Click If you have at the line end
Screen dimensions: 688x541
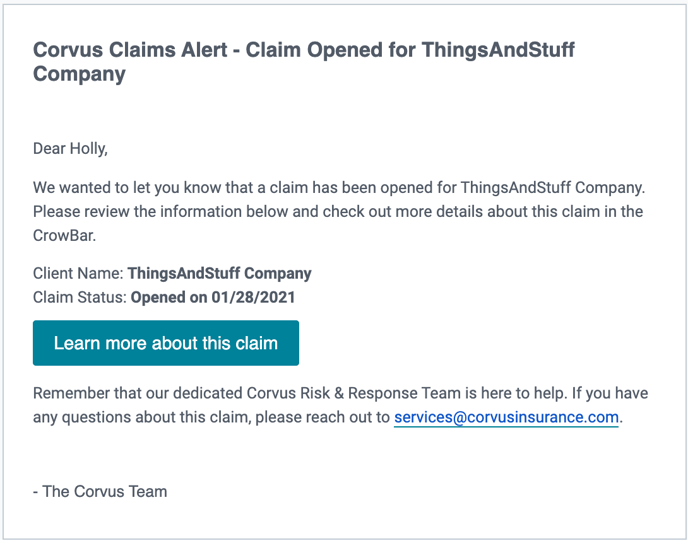pyautogui.click(x=610, y=393)
